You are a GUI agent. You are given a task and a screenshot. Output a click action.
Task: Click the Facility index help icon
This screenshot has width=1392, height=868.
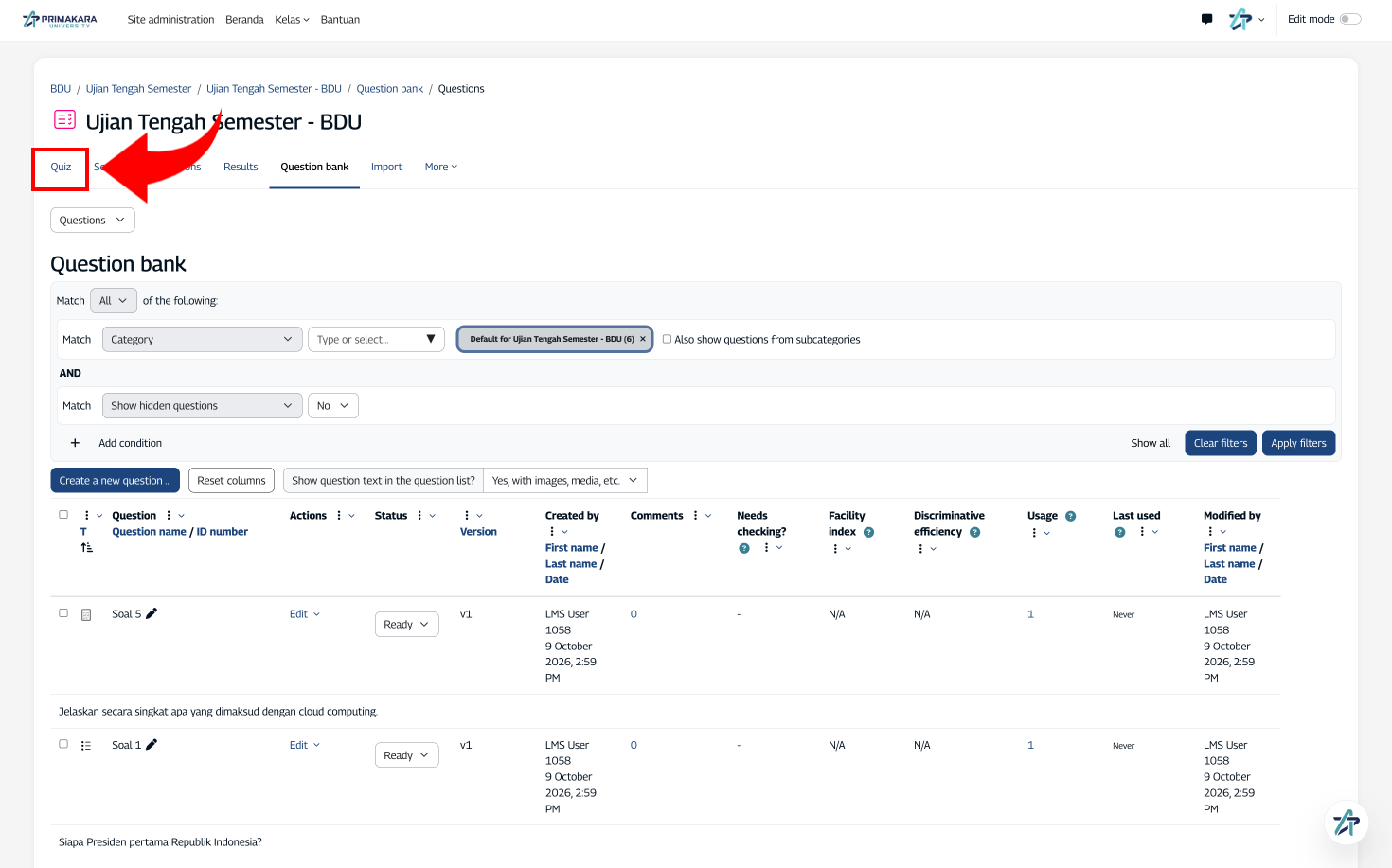pyautogui.click(x=868, y=532)
